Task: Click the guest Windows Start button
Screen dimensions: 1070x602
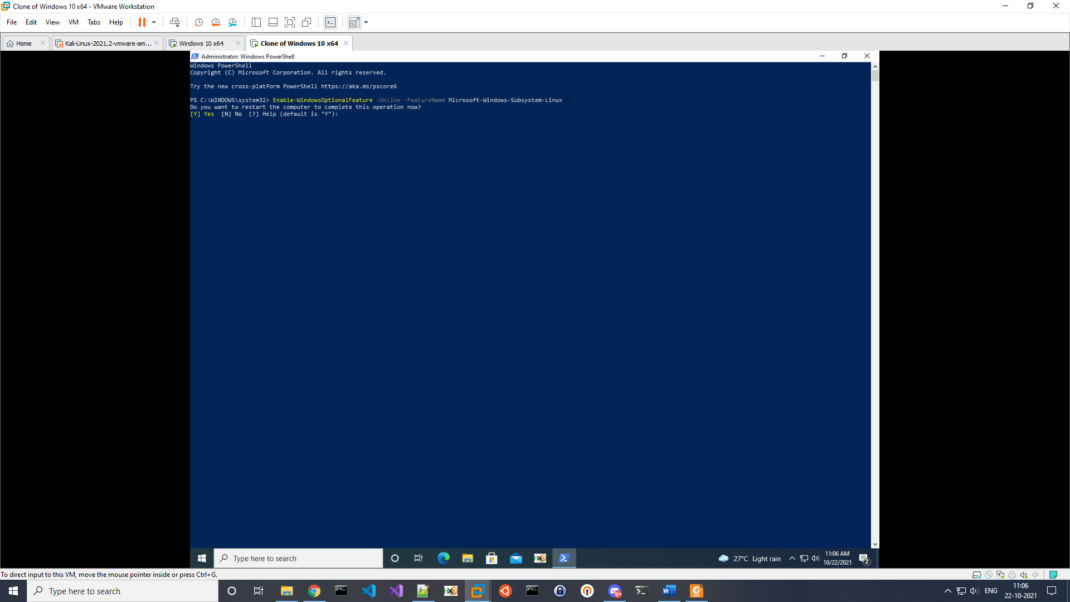Action: (x=202, y=558)
